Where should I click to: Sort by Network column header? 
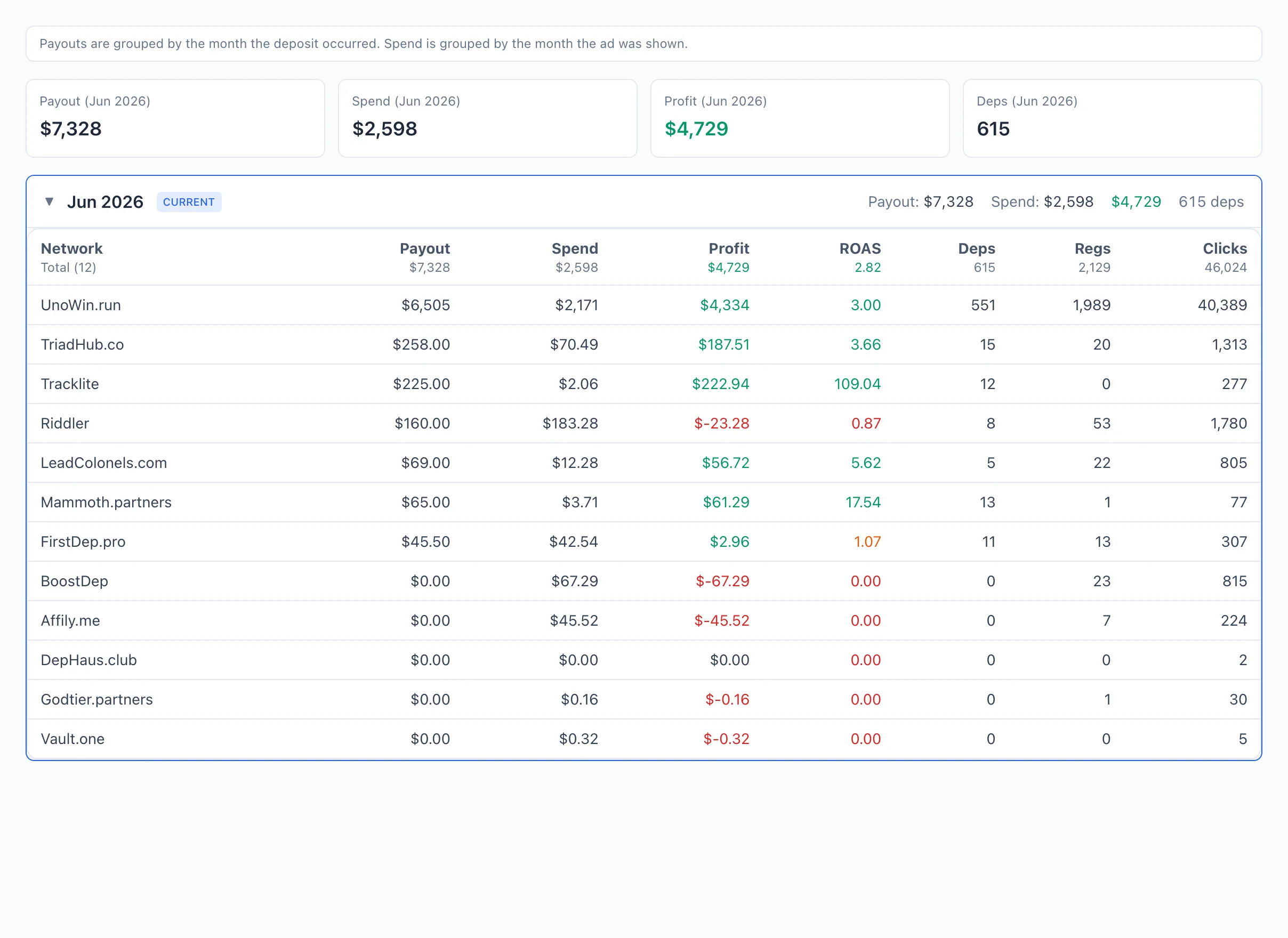point(71,249)
